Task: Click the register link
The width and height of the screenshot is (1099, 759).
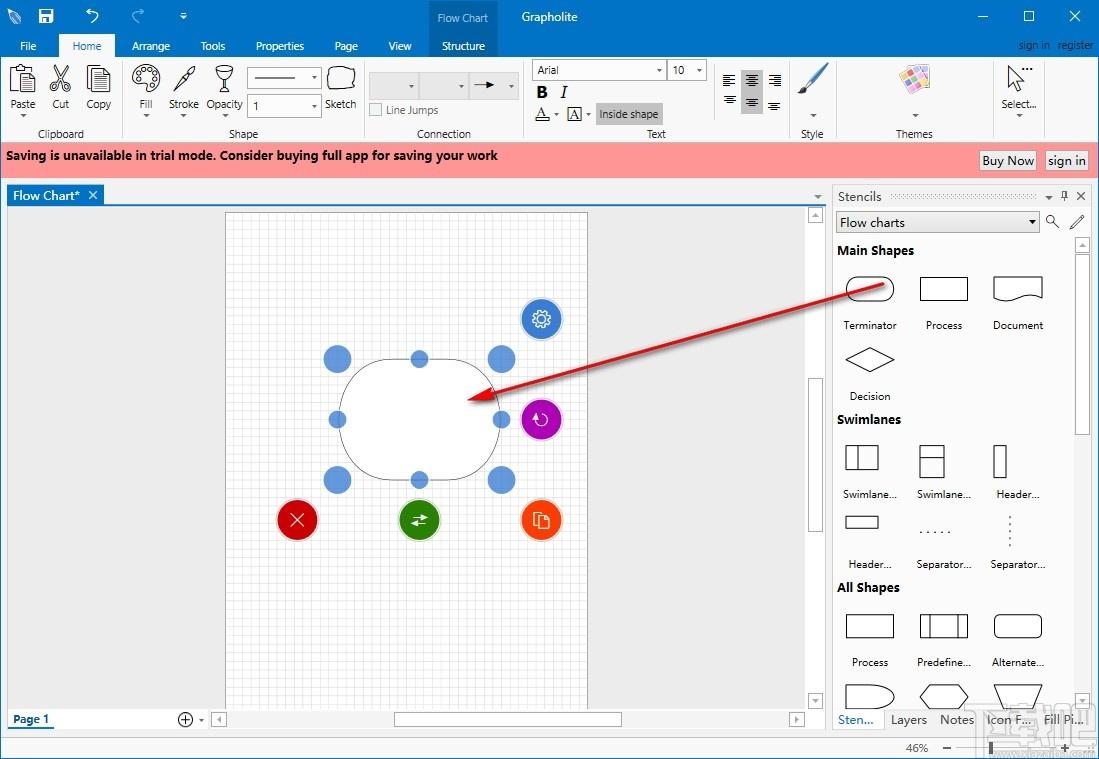Action: pyautogui.click(x=1075, y=45)
